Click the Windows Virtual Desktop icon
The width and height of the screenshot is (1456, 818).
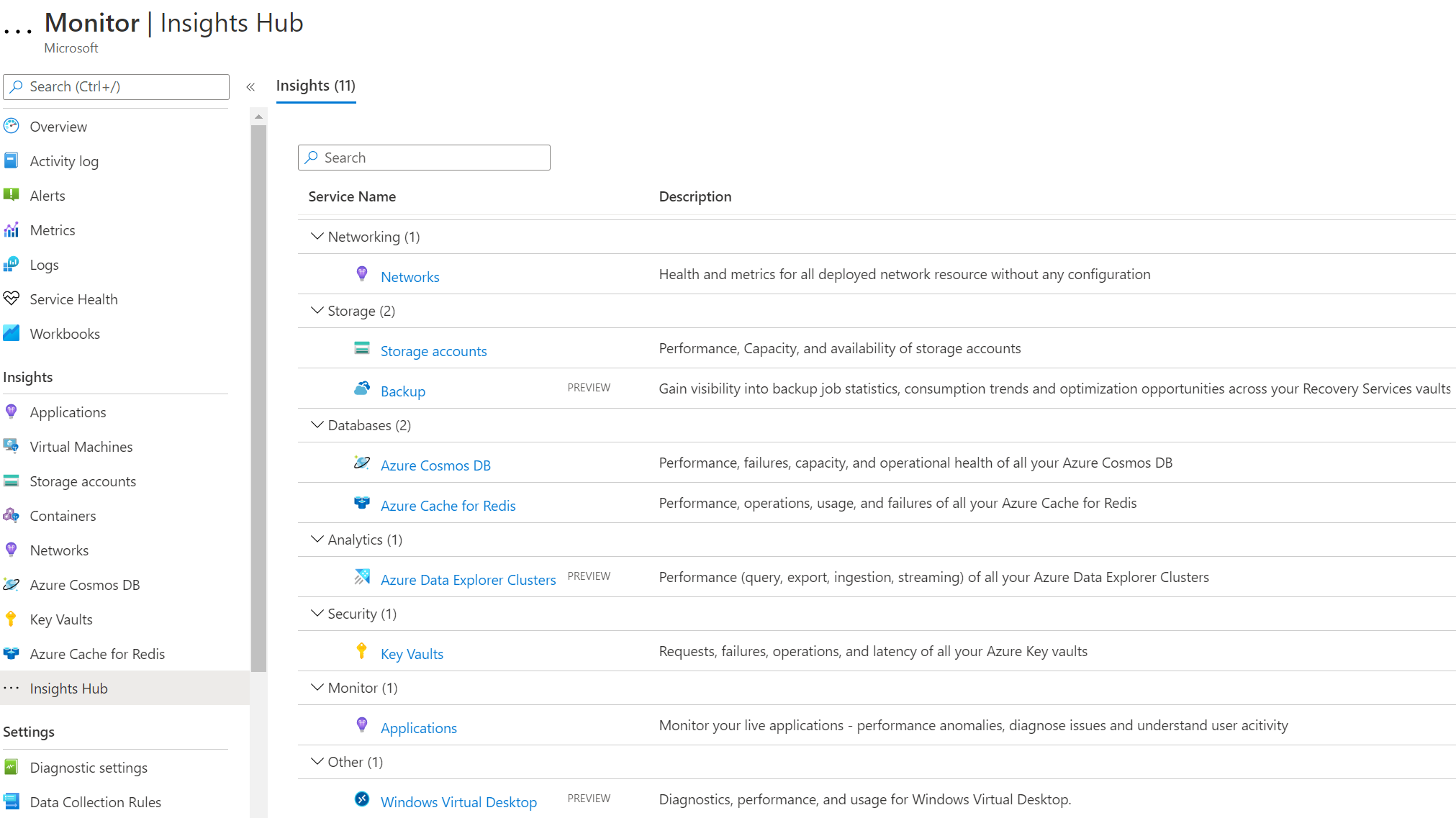point(362,800)
